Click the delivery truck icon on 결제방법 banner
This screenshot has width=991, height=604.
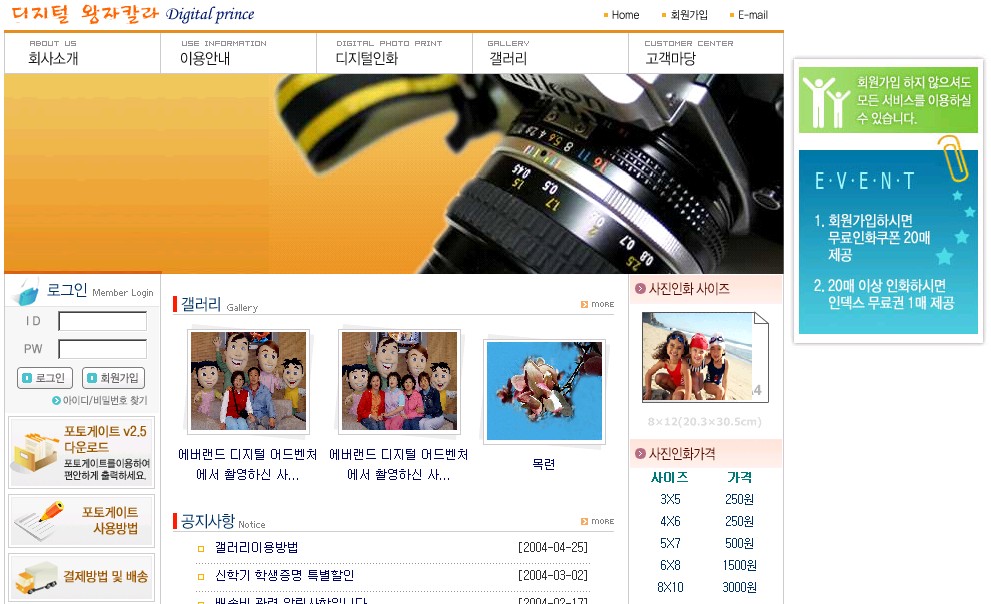pos(37,578)
